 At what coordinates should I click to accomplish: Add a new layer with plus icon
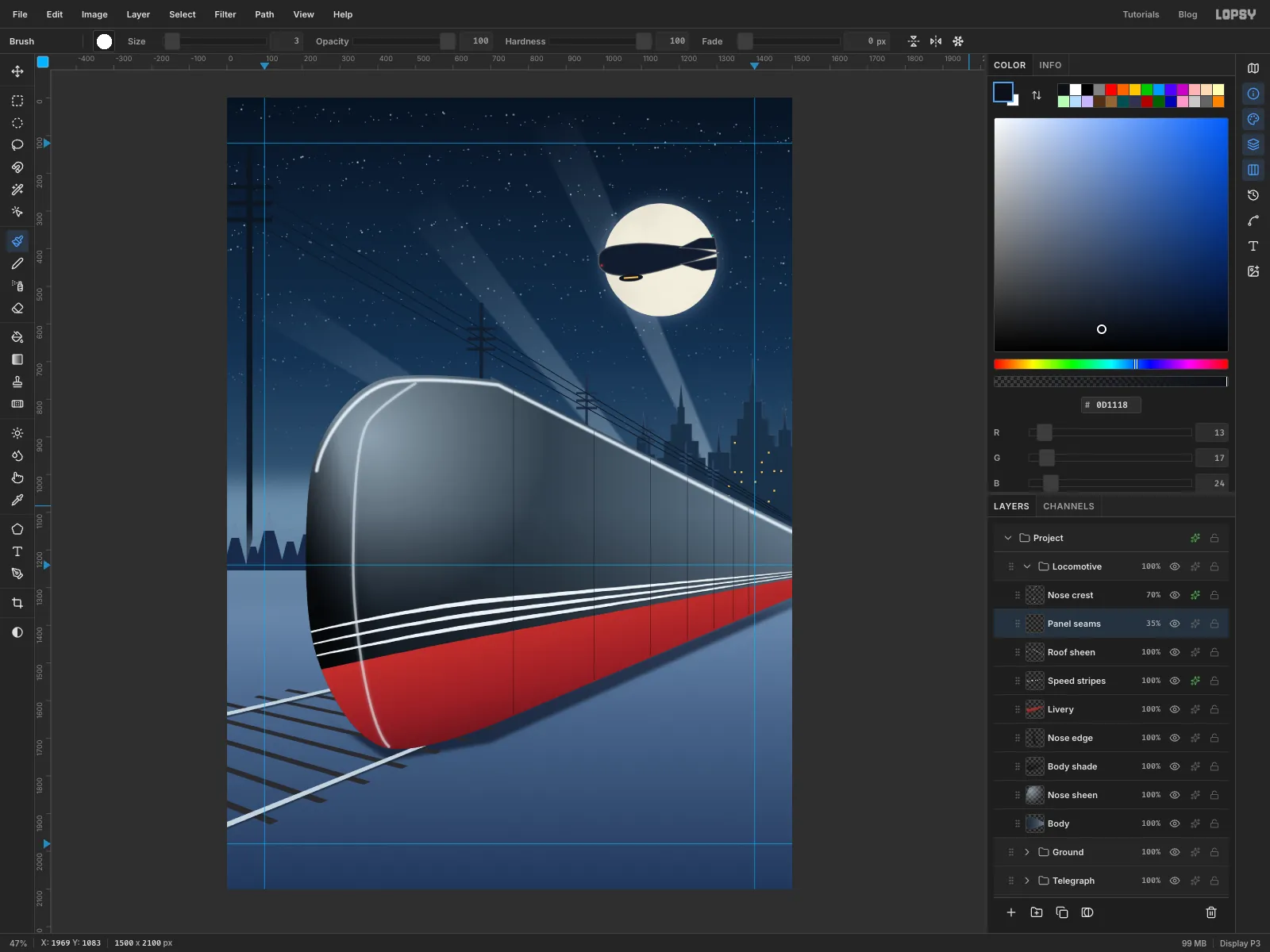(1011, 912)
